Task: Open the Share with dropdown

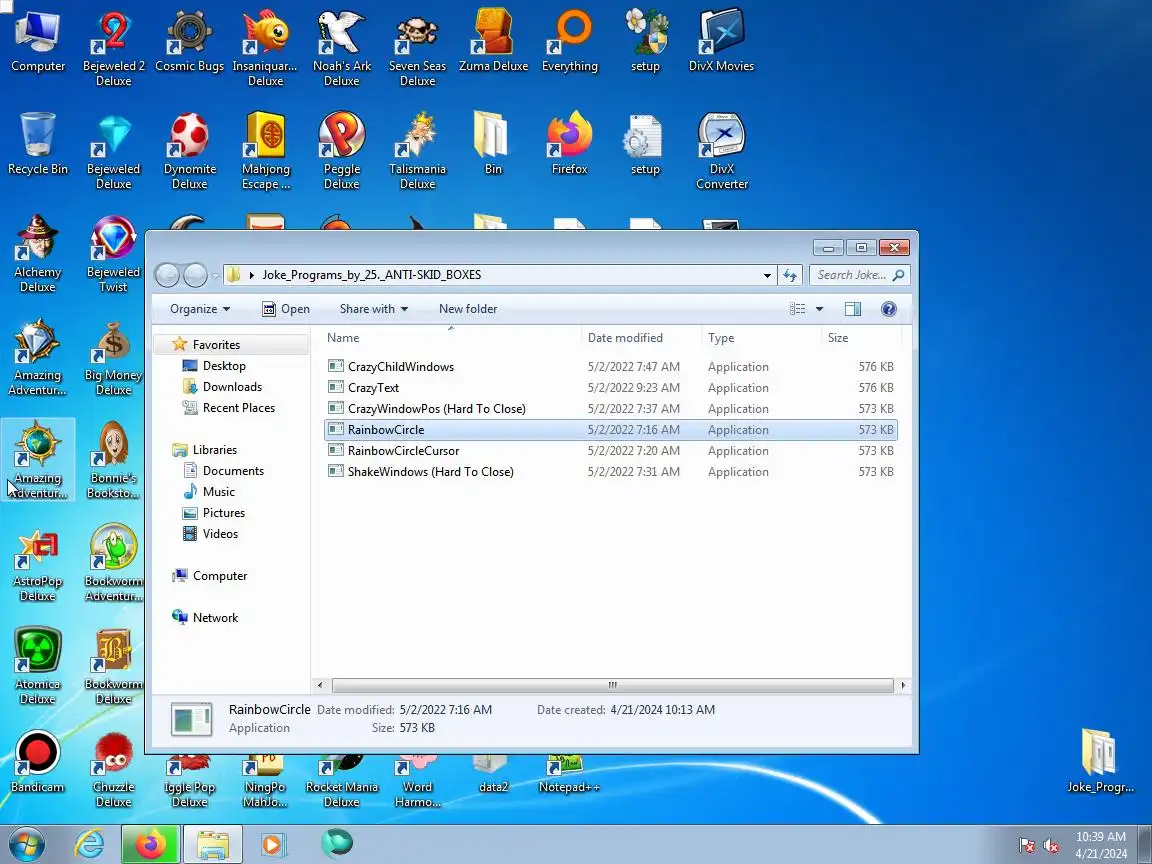Action: click(373, 309)
